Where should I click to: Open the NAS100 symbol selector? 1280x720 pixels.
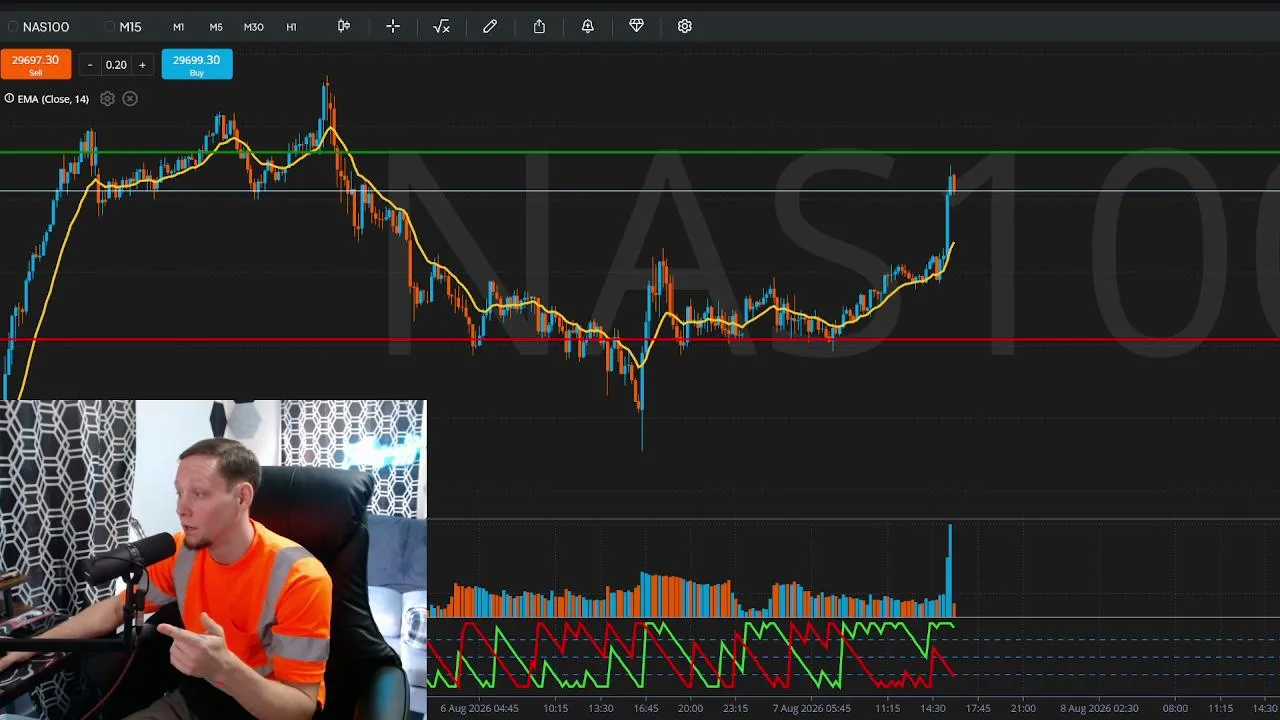46,27
